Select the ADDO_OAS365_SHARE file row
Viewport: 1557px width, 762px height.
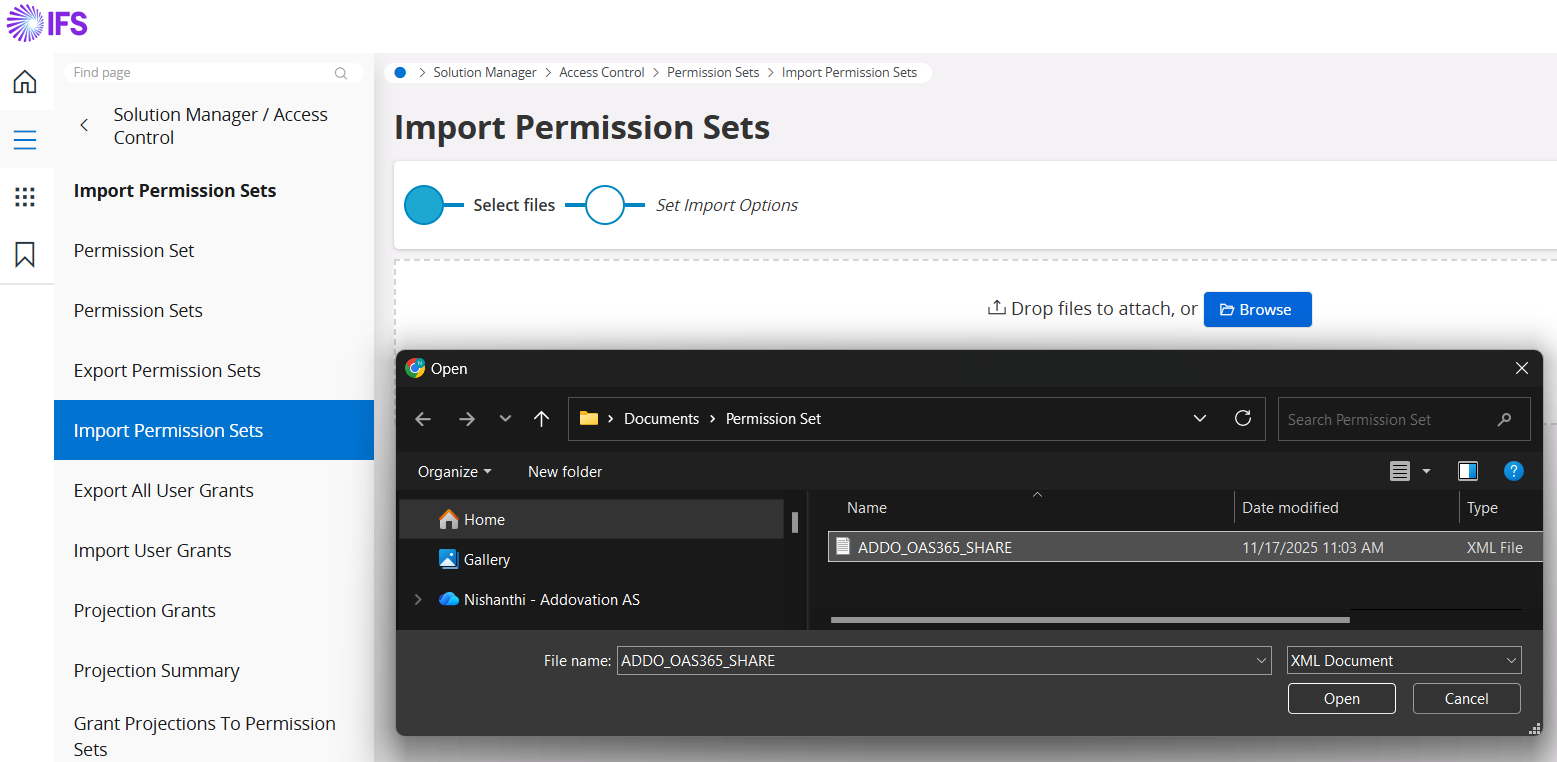click(x=934, y=548)
